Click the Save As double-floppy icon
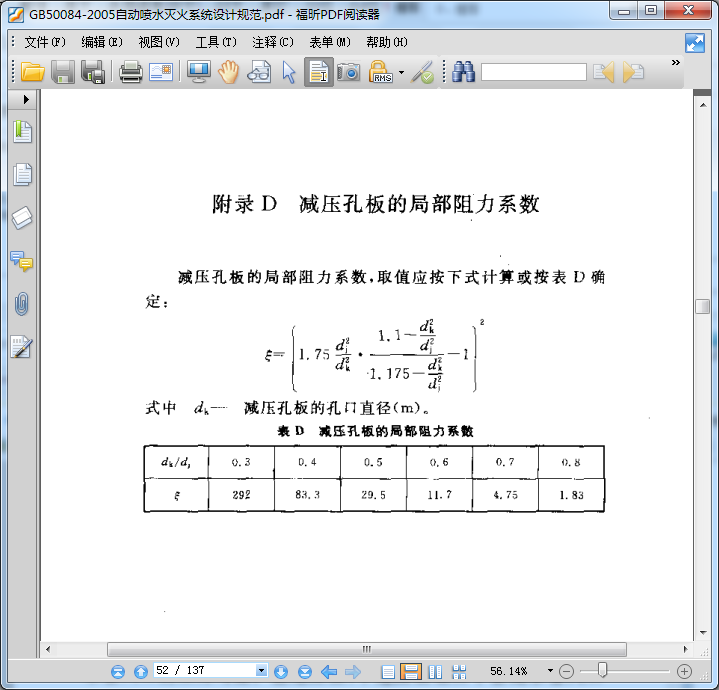Image resolution: width=719 pixels, height=690 pixels. 93,72
